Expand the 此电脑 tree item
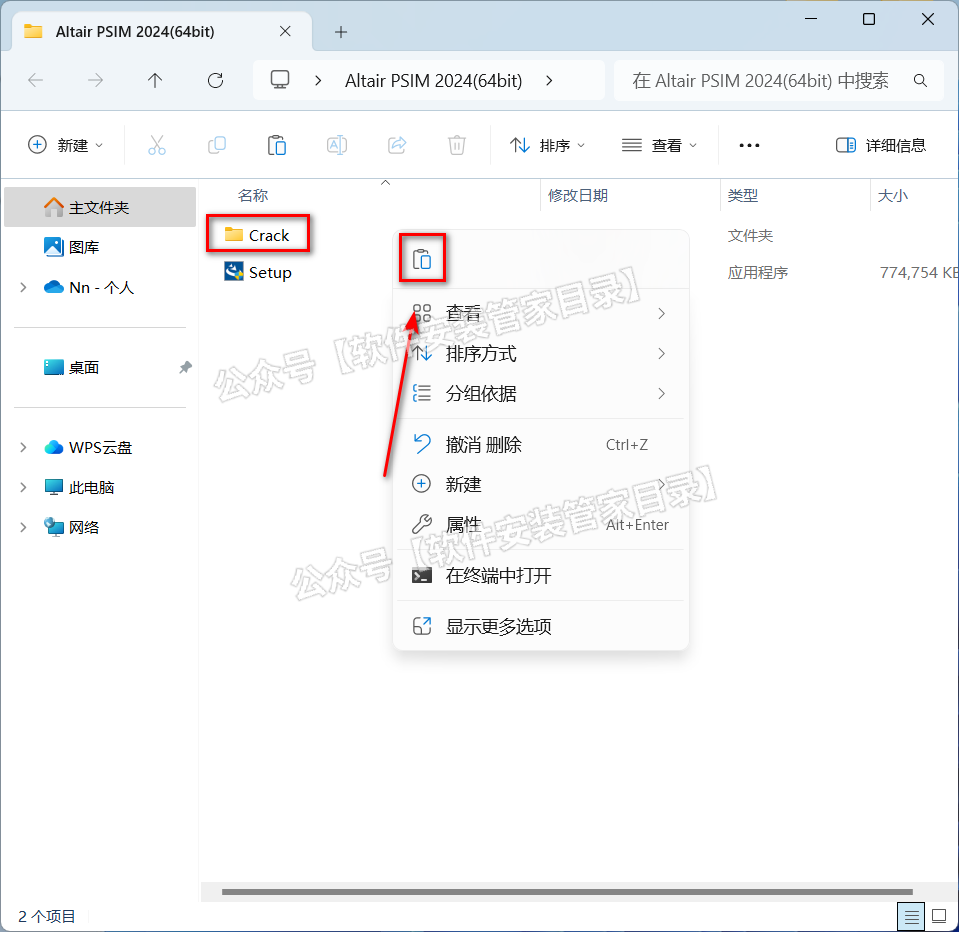The height and width of the screenshot is (932, 959). pos(23,487)
